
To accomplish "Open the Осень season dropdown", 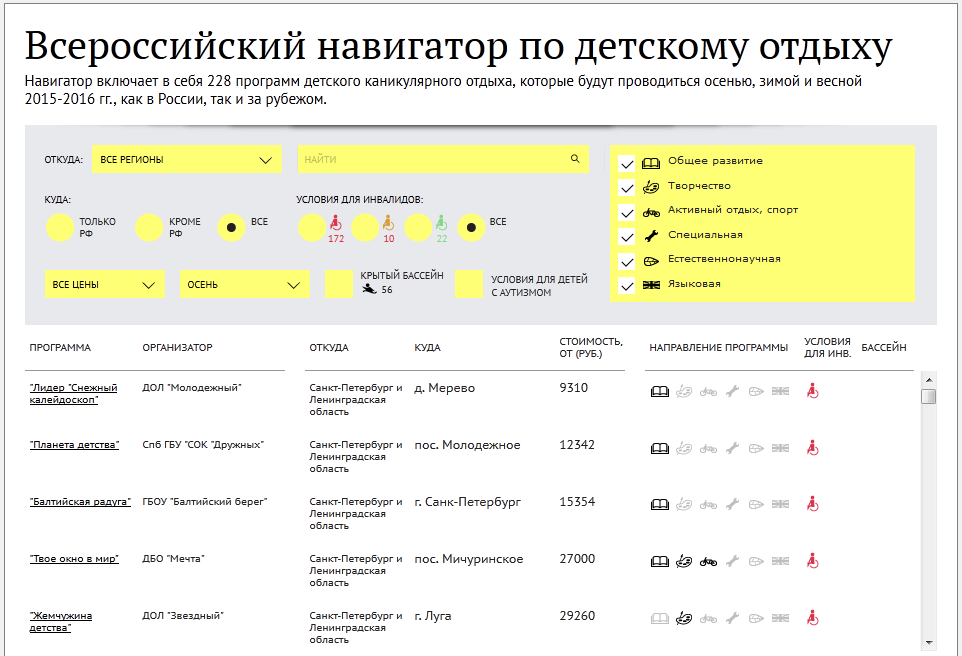I will (244, 284).
